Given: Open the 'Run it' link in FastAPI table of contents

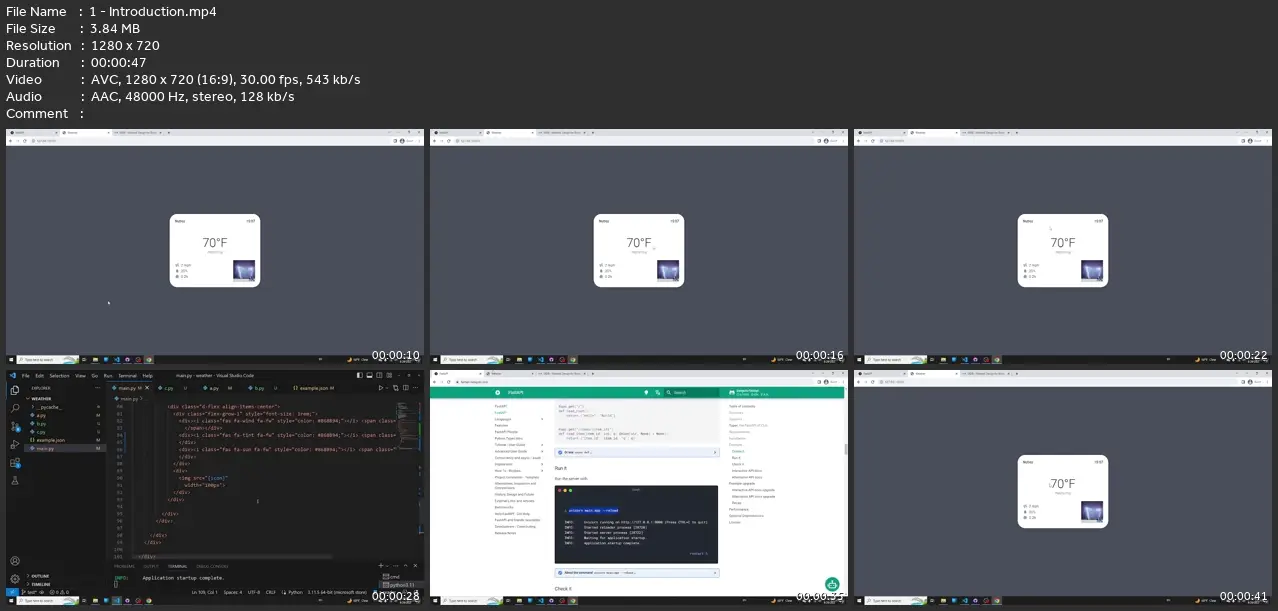Looking at the screenshot, I should click(x=736, y=458).
